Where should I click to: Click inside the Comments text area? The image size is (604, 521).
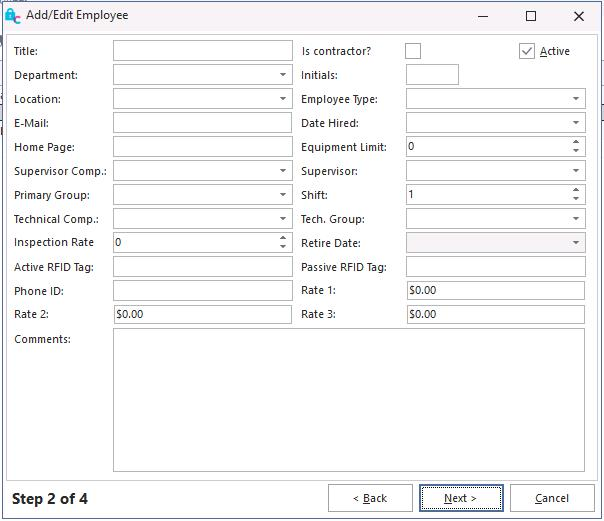348,400
